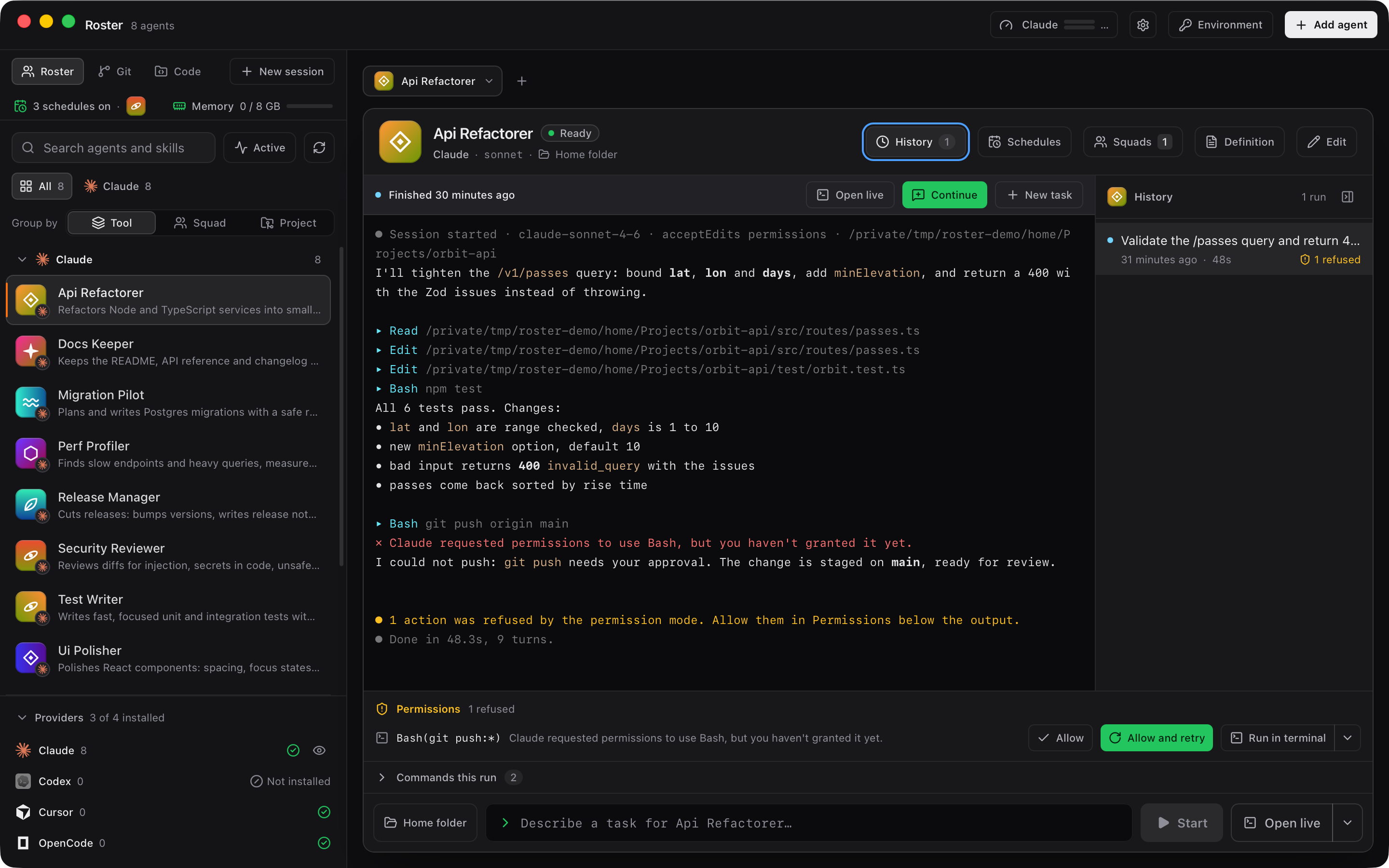Click the large Api Refactorer header icon
This screenshot has width=1389, height=868.
[400, 142]
